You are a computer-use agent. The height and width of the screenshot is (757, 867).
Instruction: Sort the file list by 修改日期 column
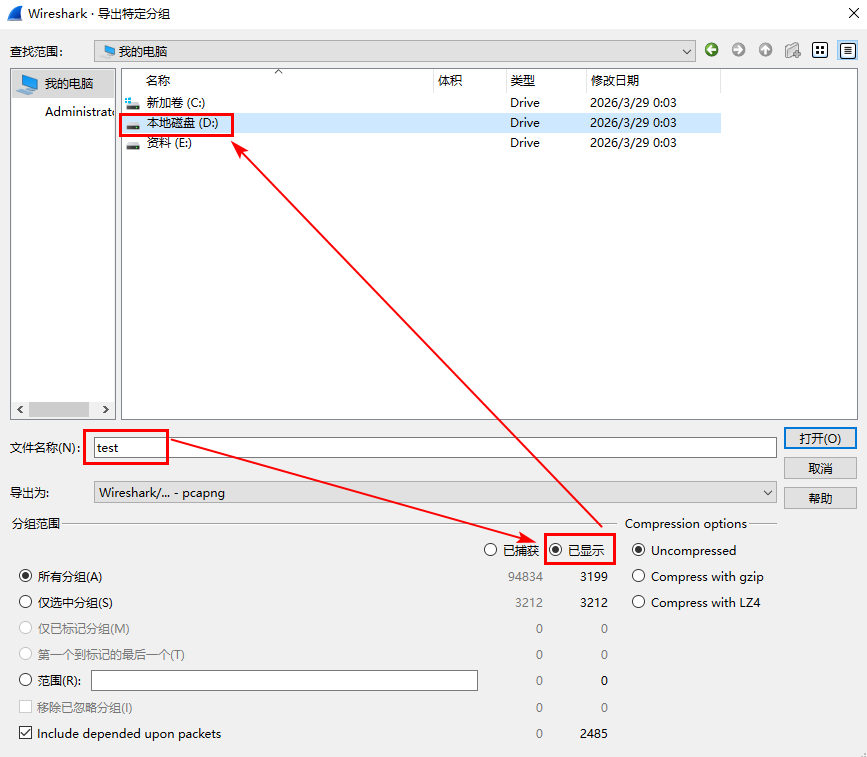pyautogui.click(x=614, y=80)
